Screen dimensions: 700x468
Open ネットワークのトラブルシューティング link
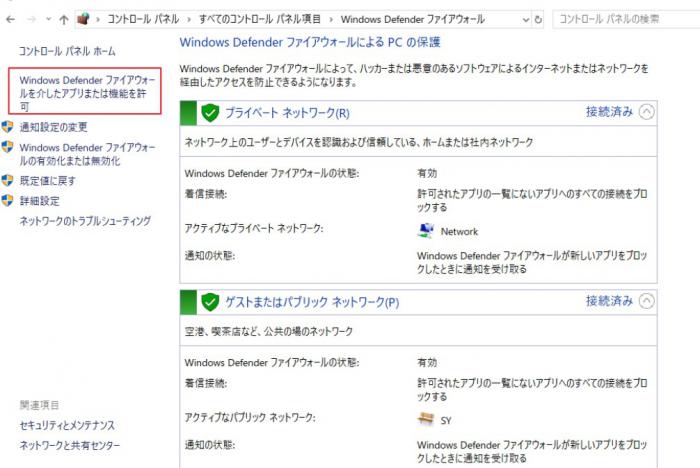(x=85, y=221)
